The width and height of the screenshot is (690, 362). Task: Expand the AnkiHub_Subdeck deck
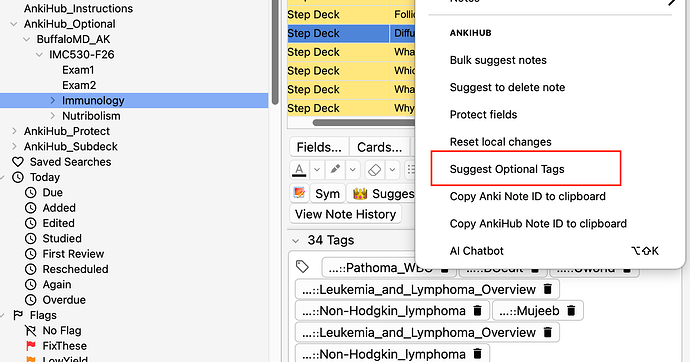[x=14, y=146]
